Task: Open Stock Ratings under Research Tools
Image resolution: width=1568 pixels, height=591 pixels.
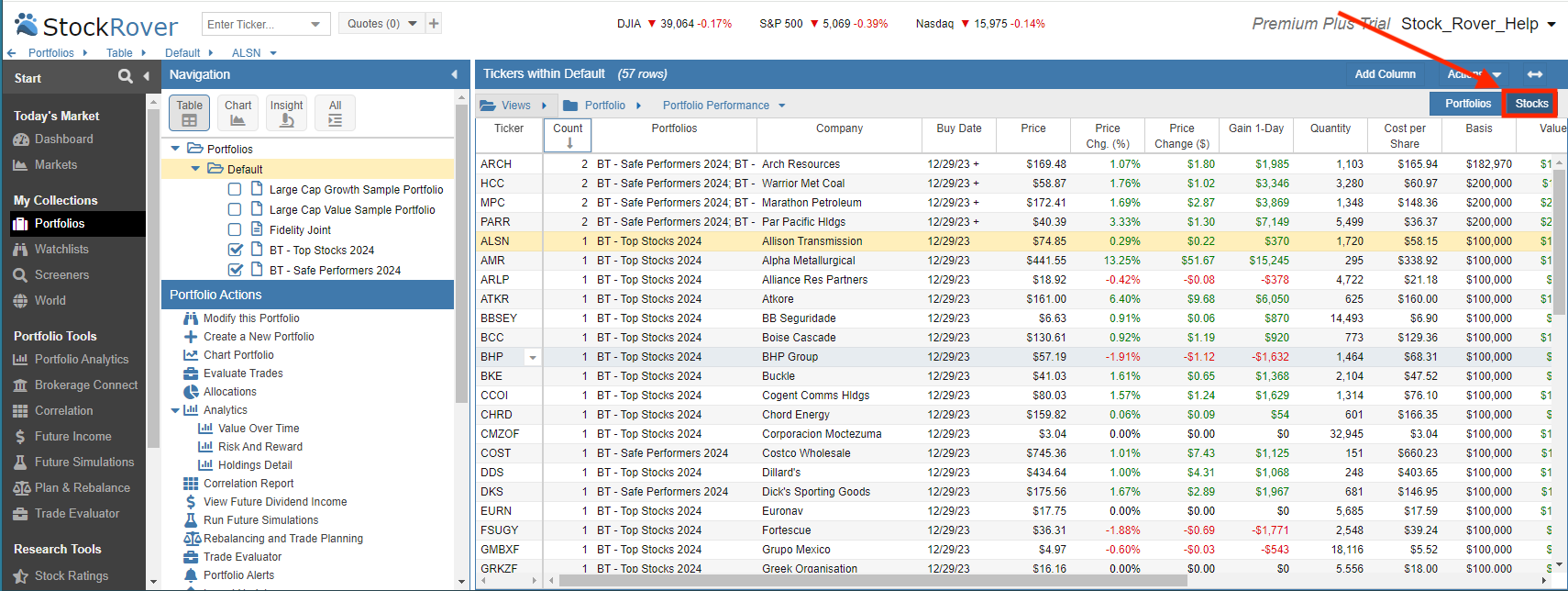Action: (x=71, y=576)
